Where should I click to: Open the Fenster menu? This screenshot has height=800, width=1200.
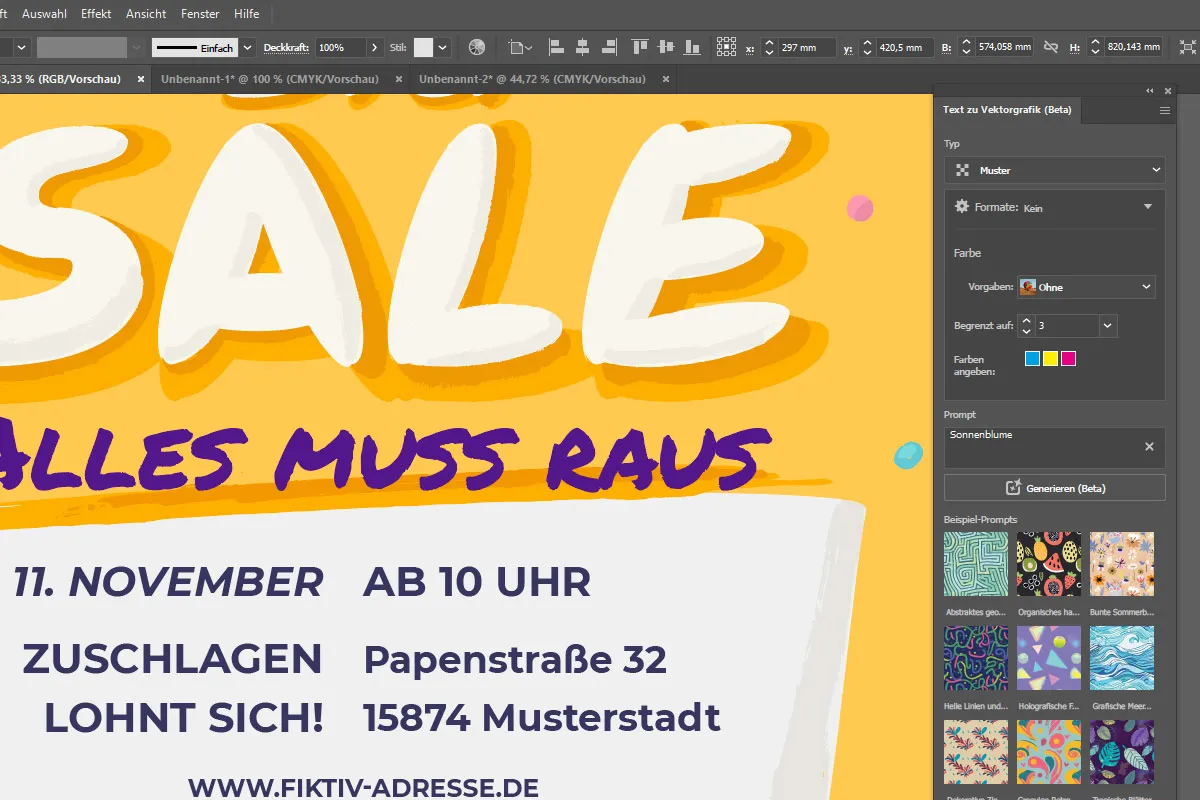(x=200, y=14)
